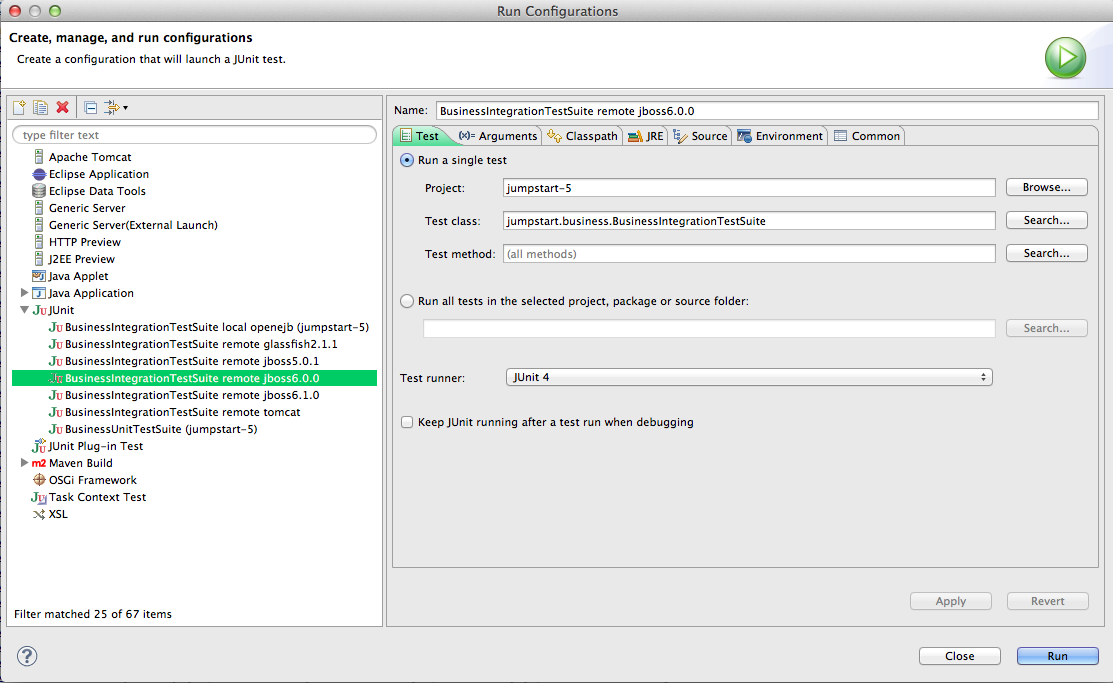Click the J2EE Preview icon

pos(39,259)
